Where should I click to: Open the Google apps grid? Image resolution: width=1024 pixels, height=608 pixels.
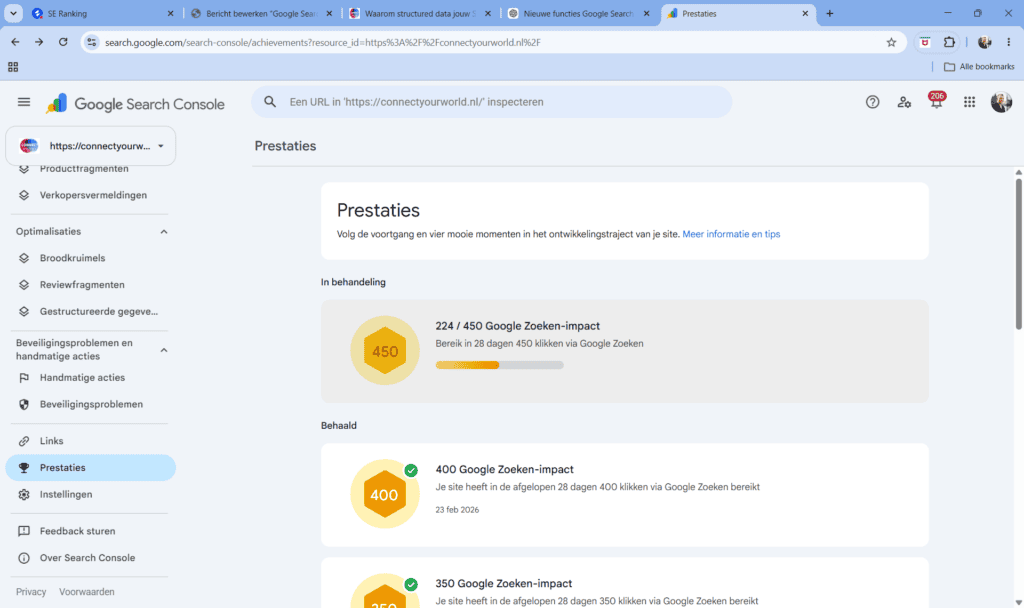[x=969, y=102]
